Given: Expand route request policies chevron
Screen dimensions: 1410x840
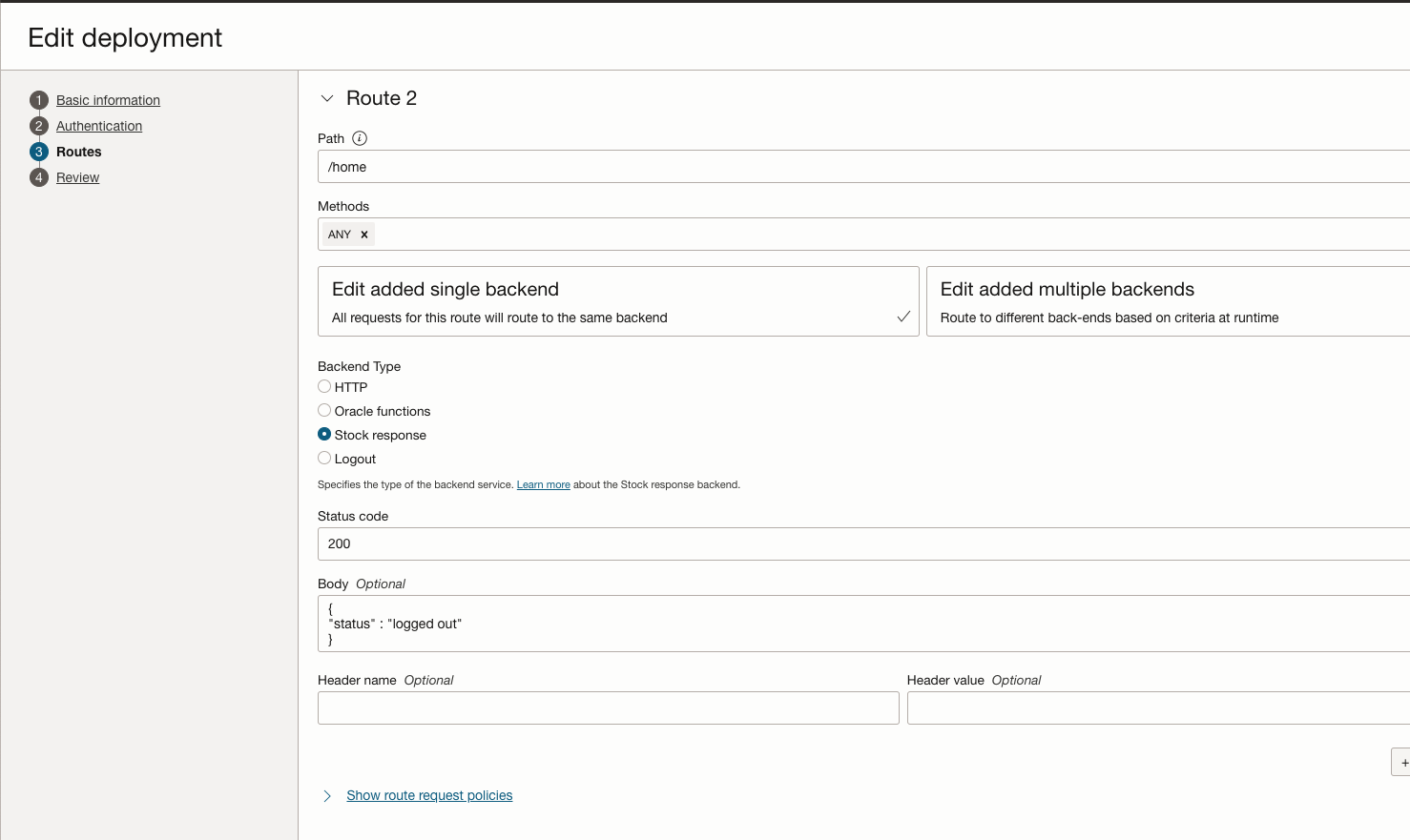Looking at the screenshot, I should click(327, 796).
